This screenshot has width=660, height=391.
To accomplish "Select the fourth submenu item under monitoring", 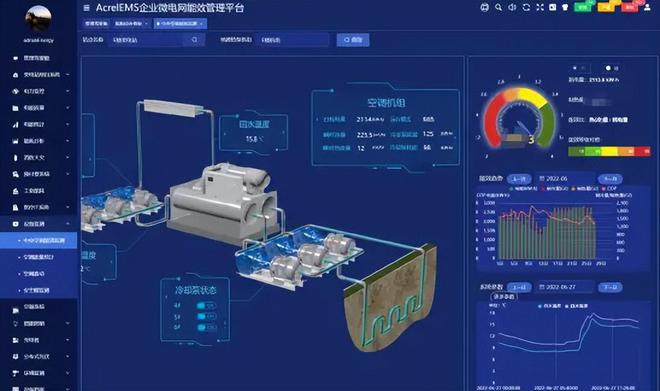I will tap(39, 290).
